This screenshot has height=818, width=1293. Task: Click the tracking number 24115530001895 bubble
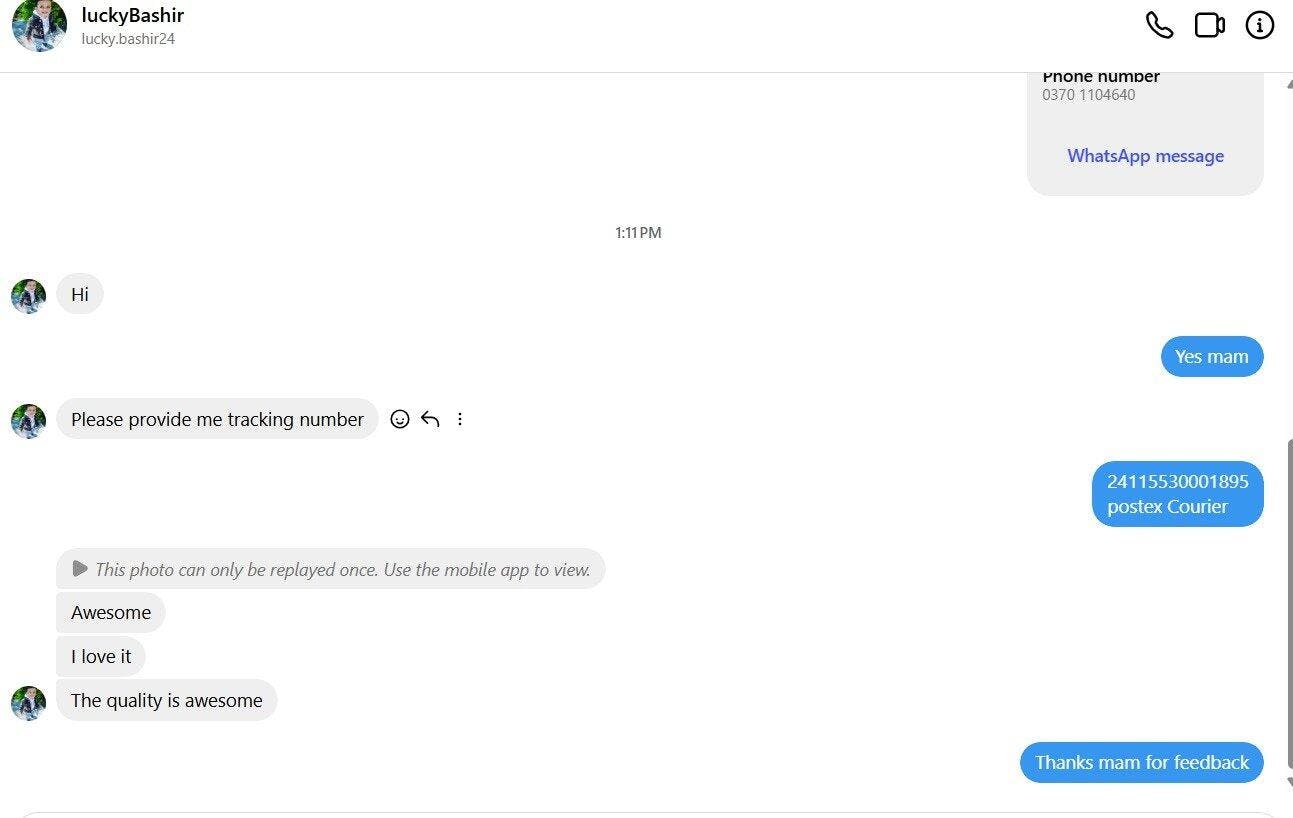coord(1177,494)
